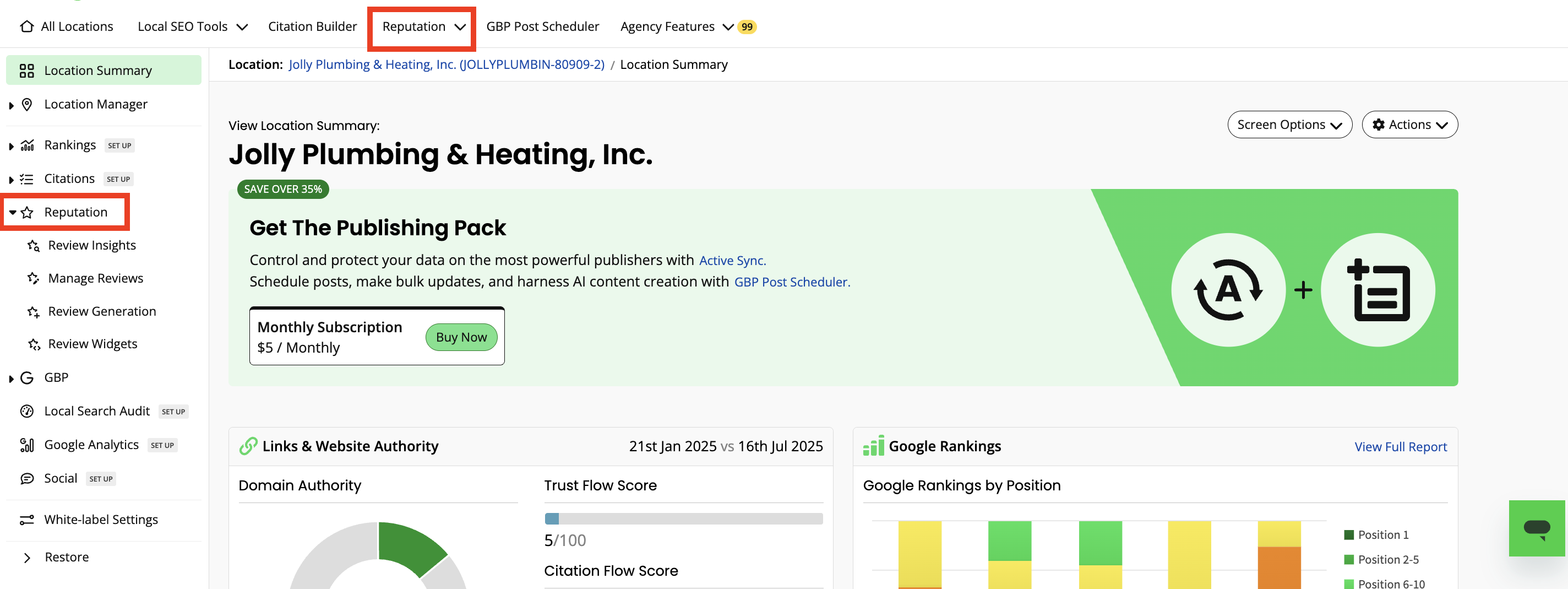1568x589 pixels.
Task: Expand the Citations sidebar arrow
Action: [x=11, y=180]
